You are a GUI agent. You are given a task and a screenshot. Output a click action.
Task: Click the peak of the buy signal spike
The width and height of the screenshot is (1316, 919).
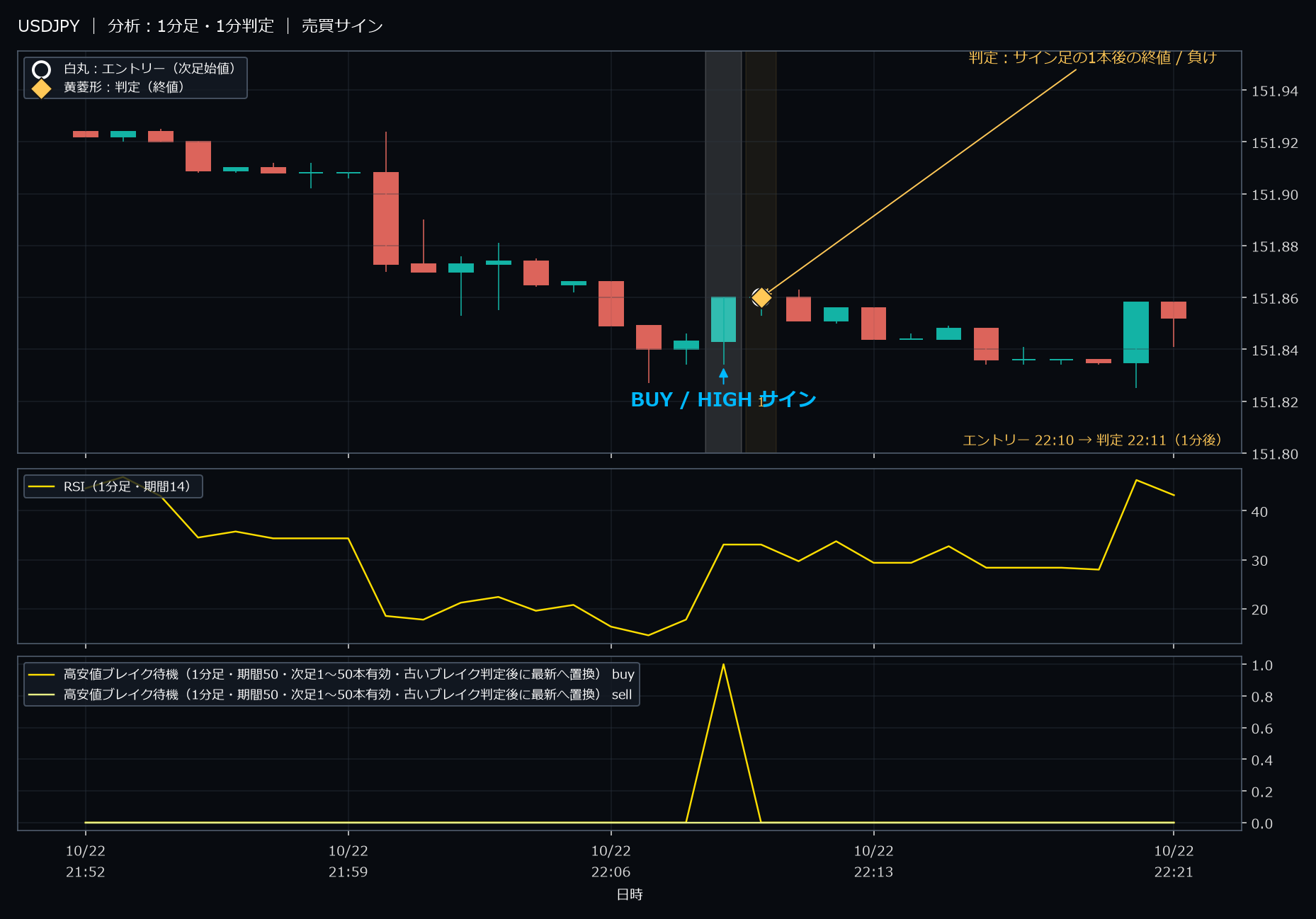tap(723, 664)
